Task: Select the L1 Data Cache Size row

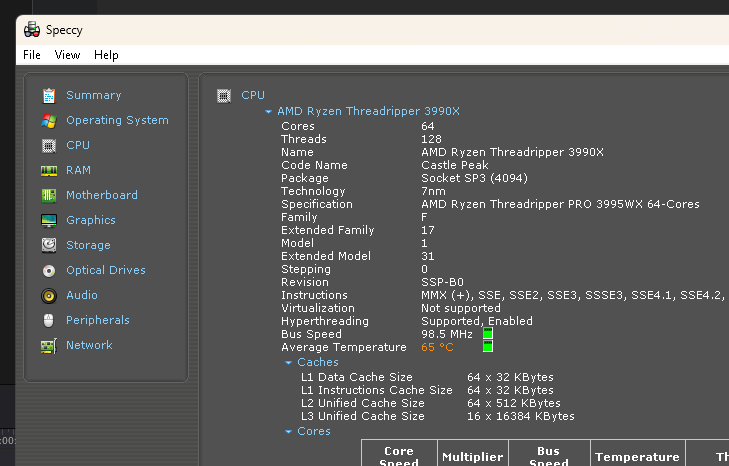Action: [427, 377]
